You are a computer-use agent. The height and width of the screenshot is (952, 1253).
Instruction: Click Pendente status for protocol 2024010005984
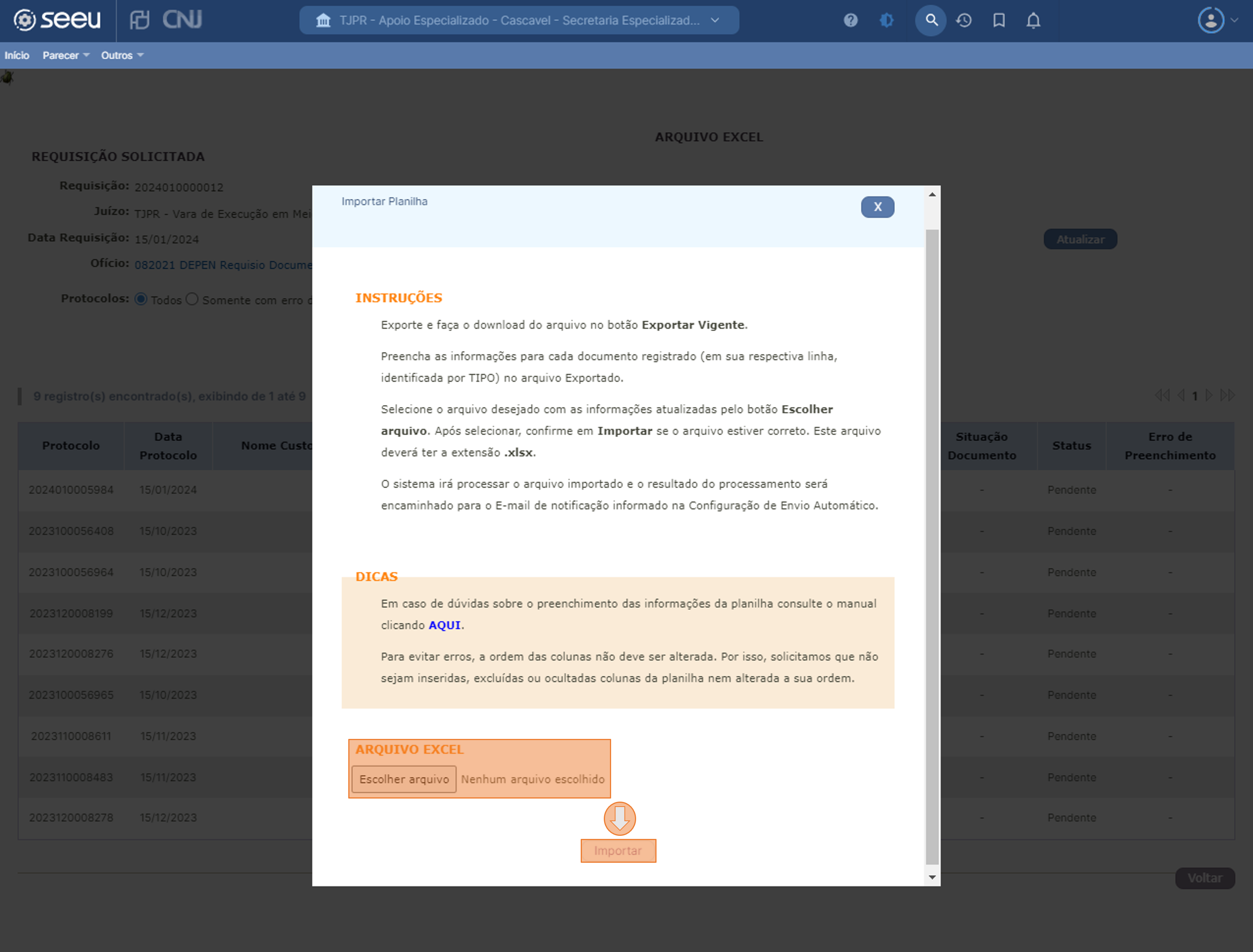point(1072,490)
